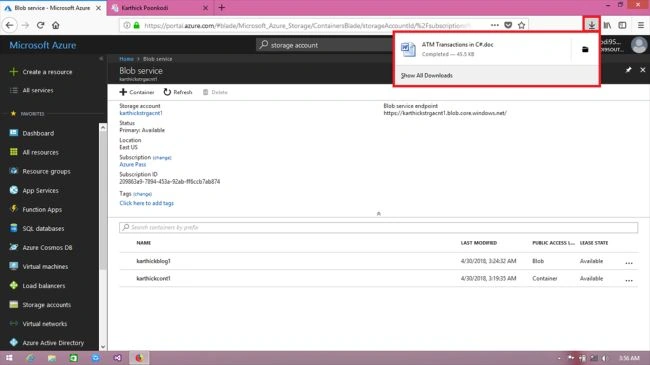Save page to Pocket
Viewport: 650px width, 365px height.
508,25
